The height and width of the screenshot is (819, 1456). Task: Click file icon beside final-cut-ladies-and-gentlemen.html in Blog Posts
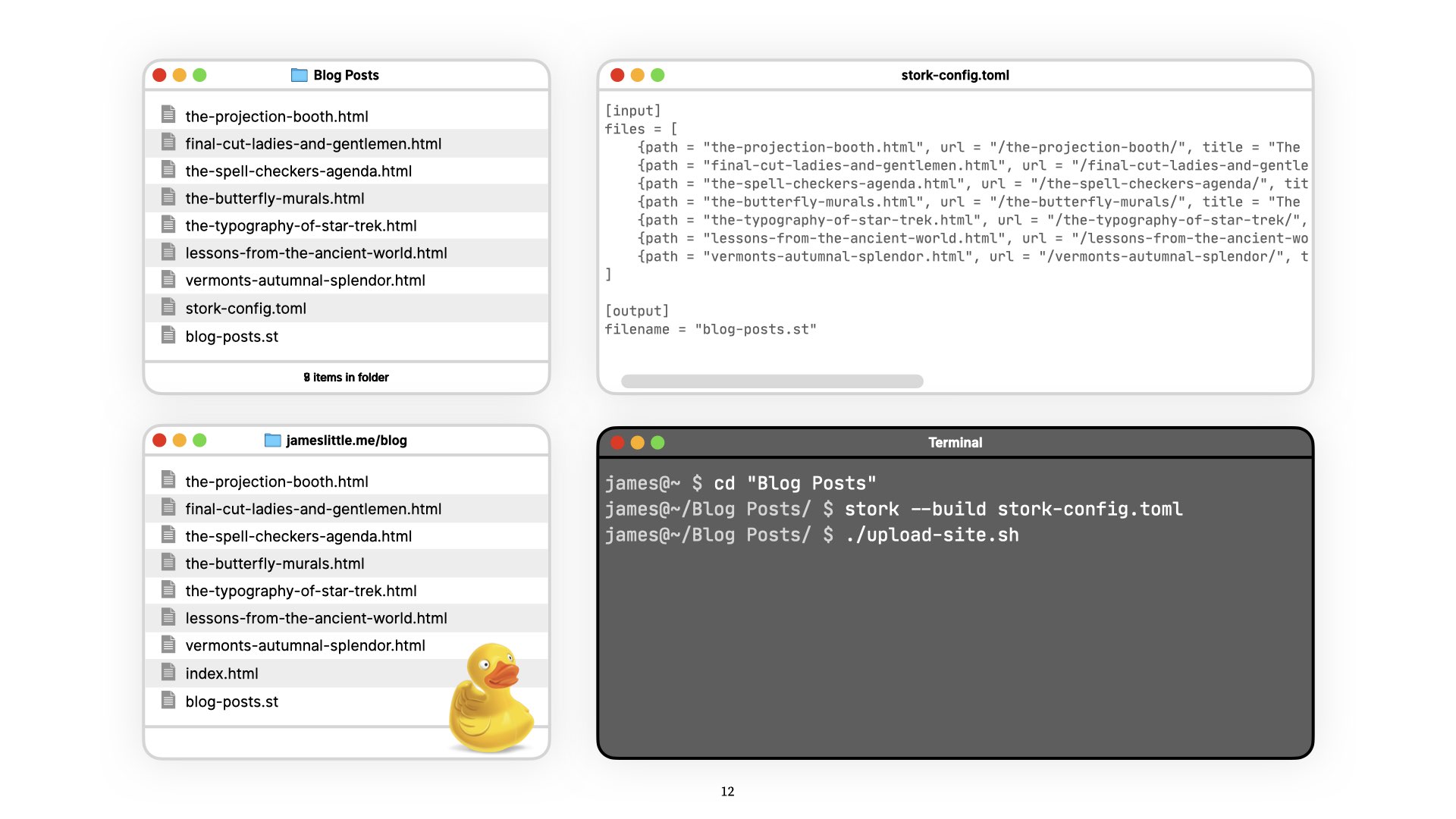168,142
